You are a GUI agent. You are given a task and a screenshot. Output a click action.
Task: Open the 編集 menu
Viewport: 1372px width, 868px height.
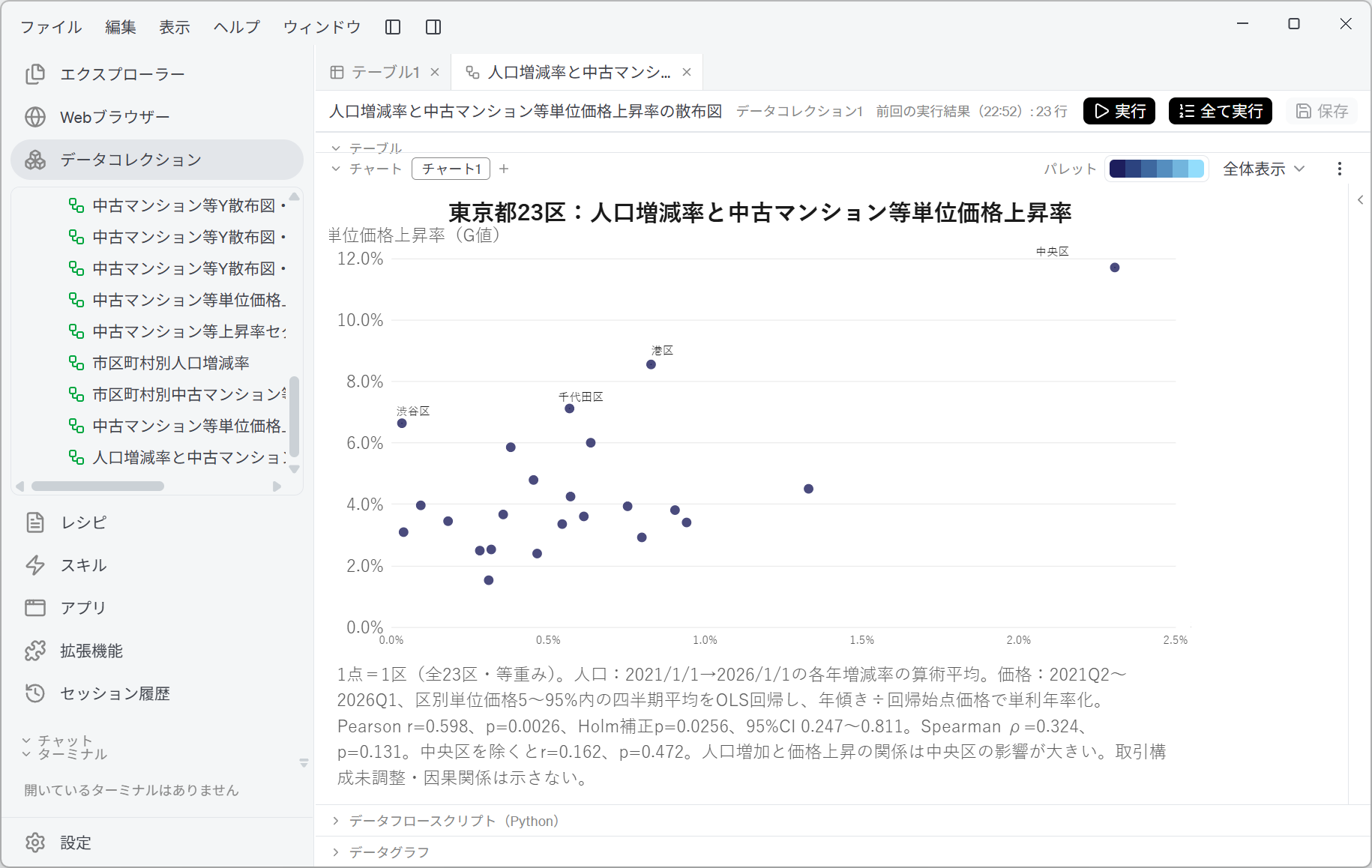121,27
